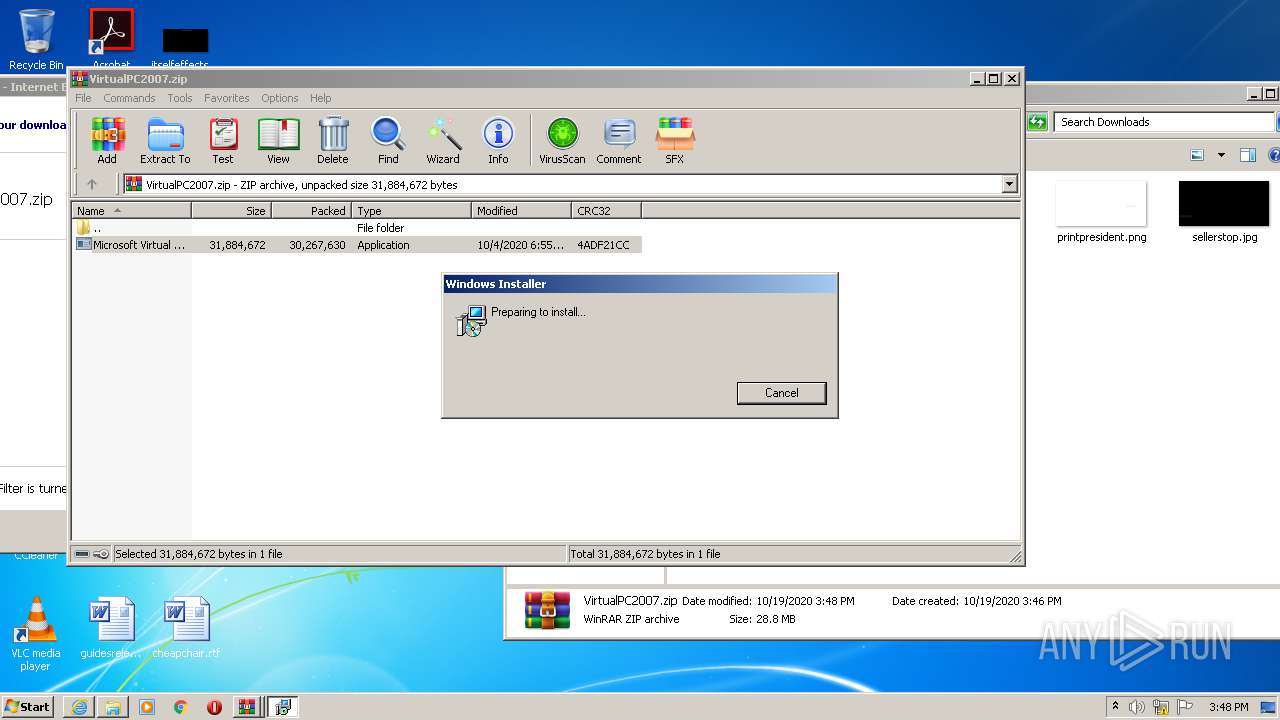Image resolution: width=1280 pixels, height=720 pixels.
Task: Click Opera icon in taskbar
Action: [x=214, y=707]
